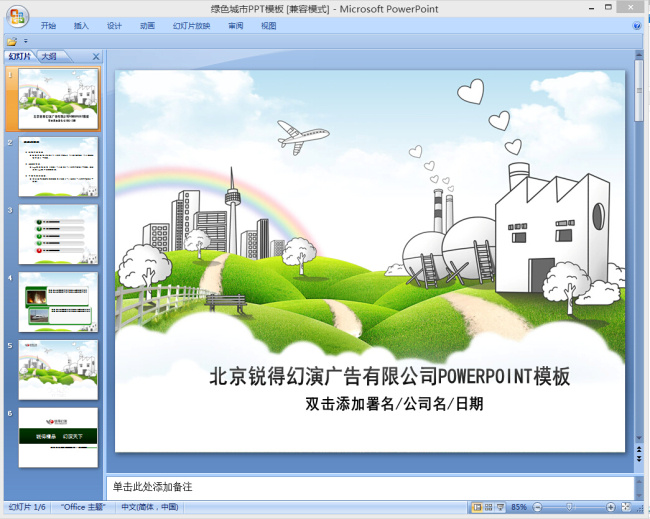
Task: Click the 中文(简体，中国) language indicator
Action: coord(150,507)
